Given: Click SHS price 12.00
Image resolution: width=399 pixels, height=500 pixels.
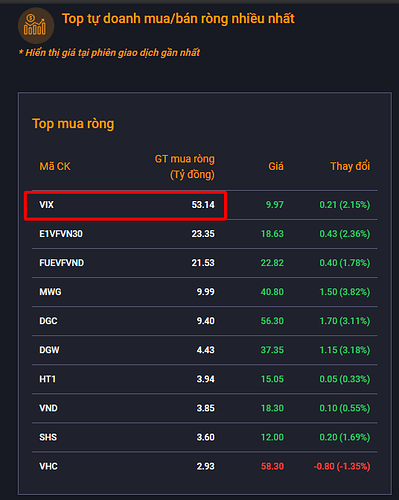Looking at the screenshot, I should (x=272, y=437).
